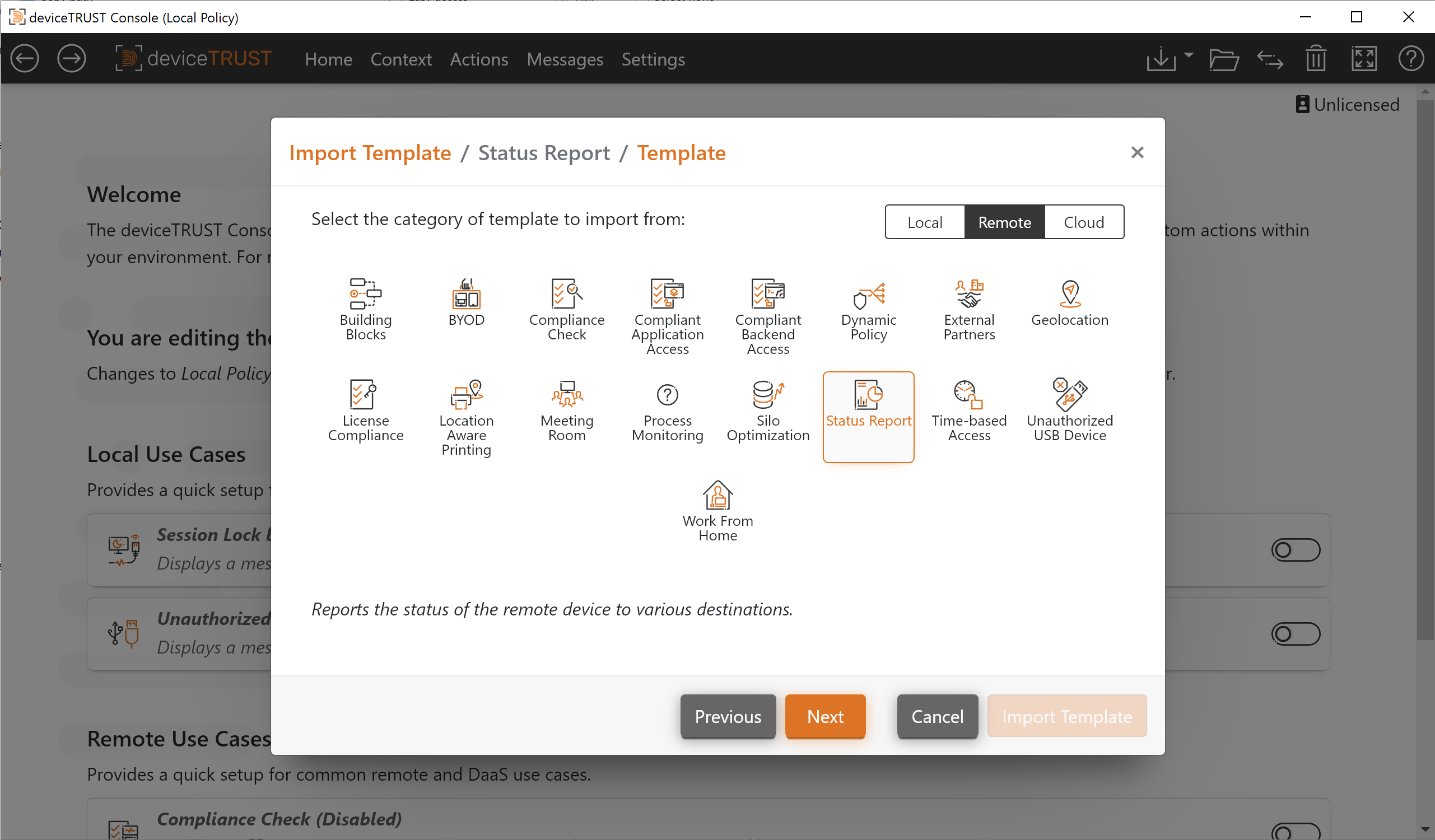Enable the Unauthorized USB use case toggle

(x=1296, y=633)
